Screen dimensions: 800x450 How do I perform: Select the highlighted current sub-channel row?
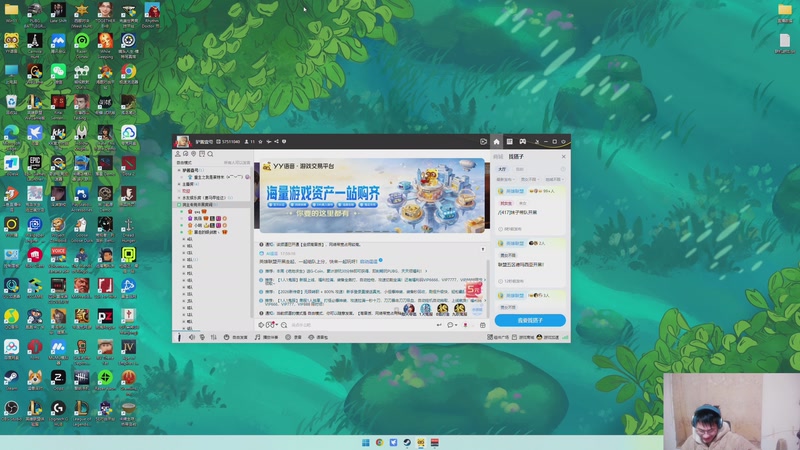pyautogui.click(x=212, y=205)
